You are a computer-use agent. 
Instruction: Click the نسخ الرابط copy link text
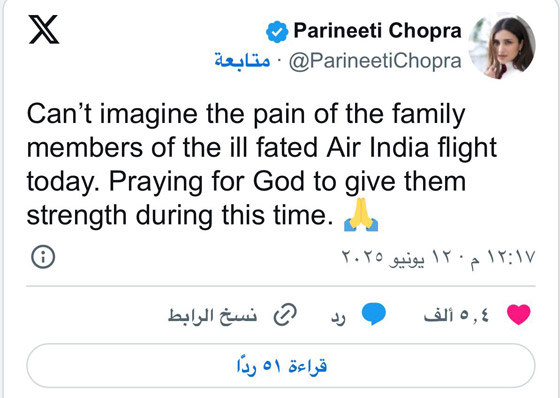[x=212, y=315]
